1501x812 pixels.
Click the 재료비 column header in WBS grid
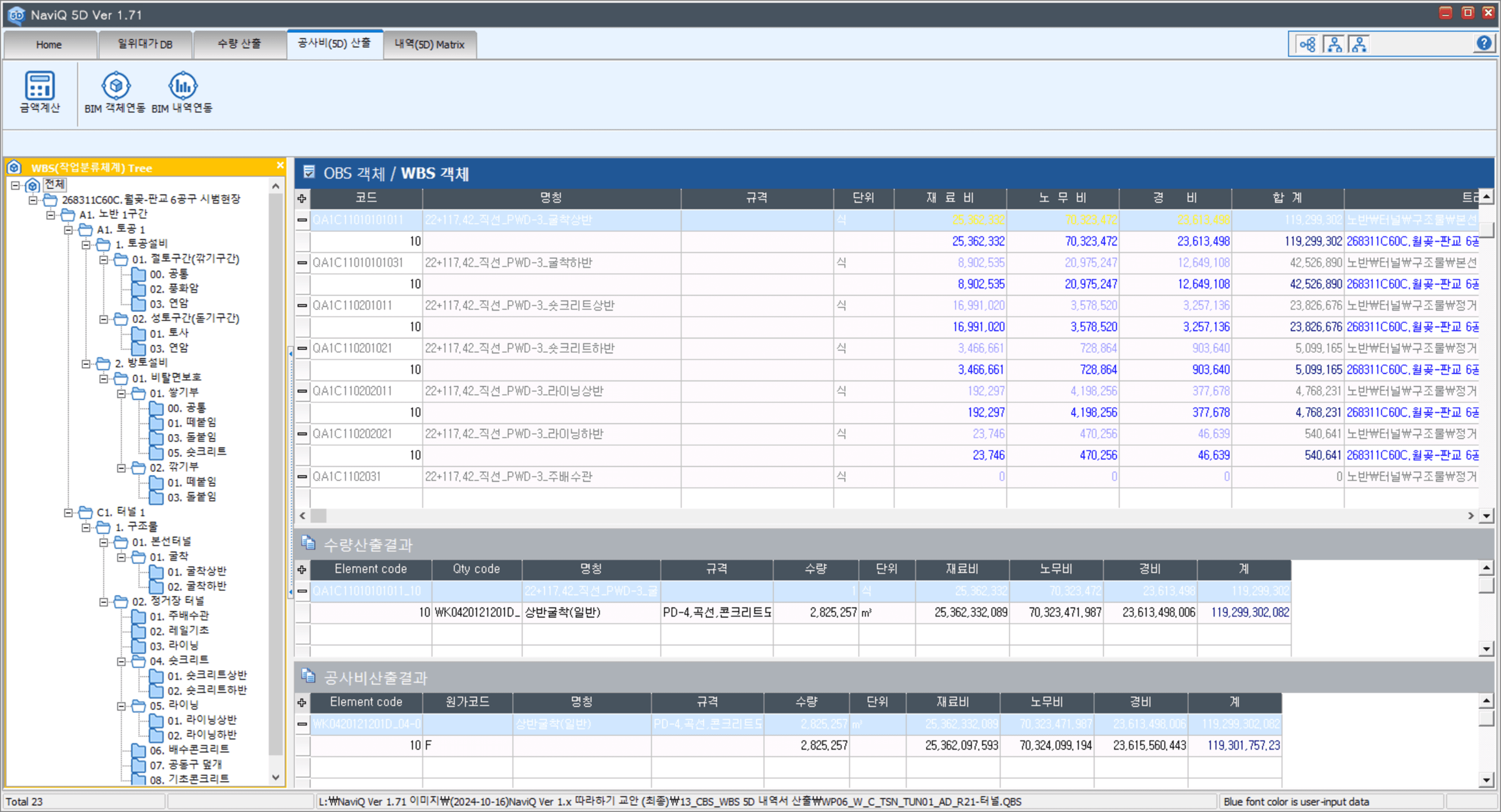(x=950, y=198)
